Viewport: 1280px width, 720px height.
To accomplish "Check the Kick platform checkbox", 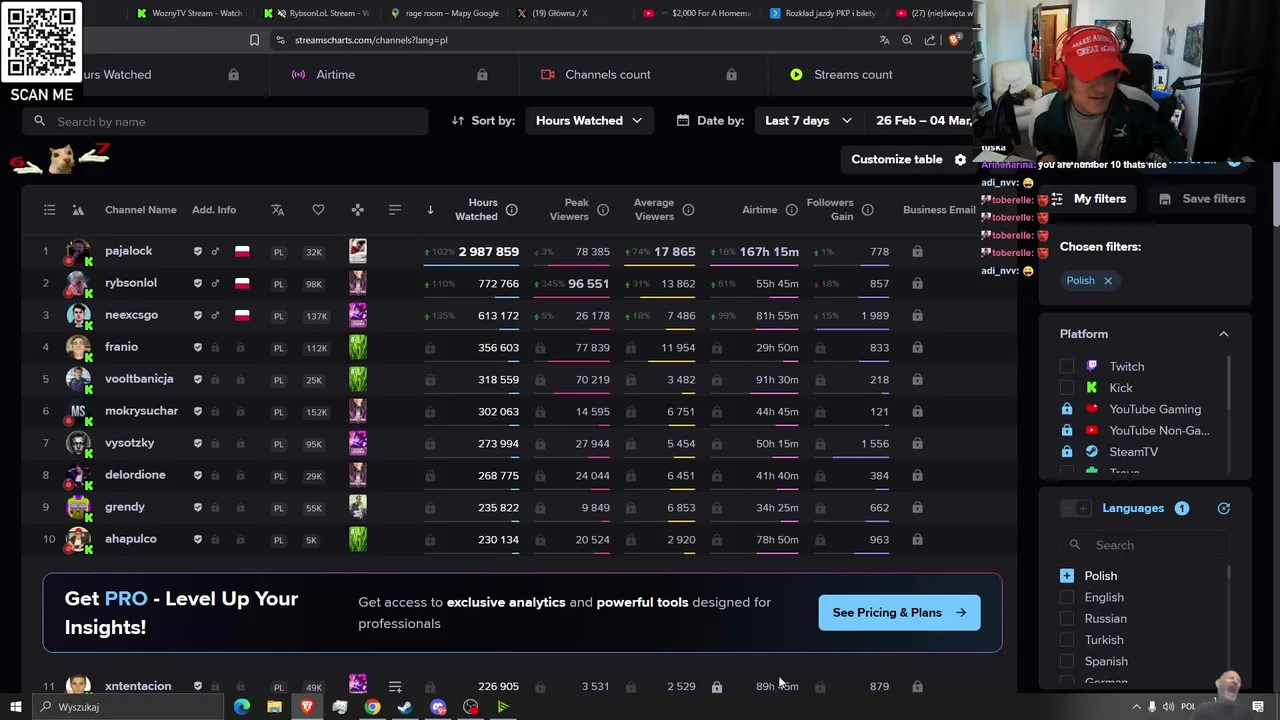I will coord(1067,388).
